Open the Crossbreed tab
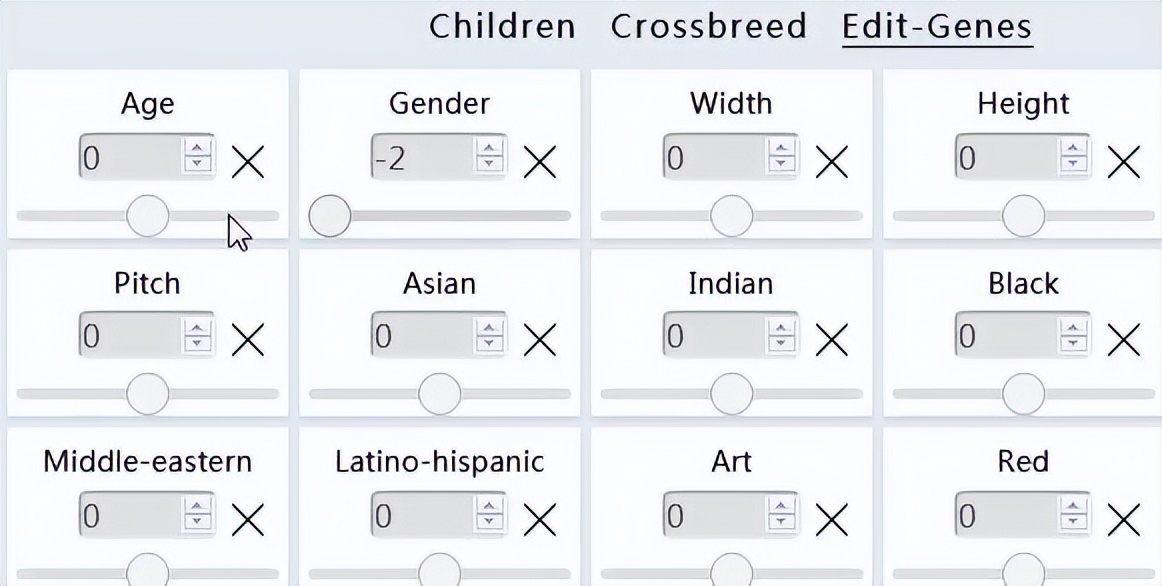1162x586 pixels. click(x=708, y=26)
